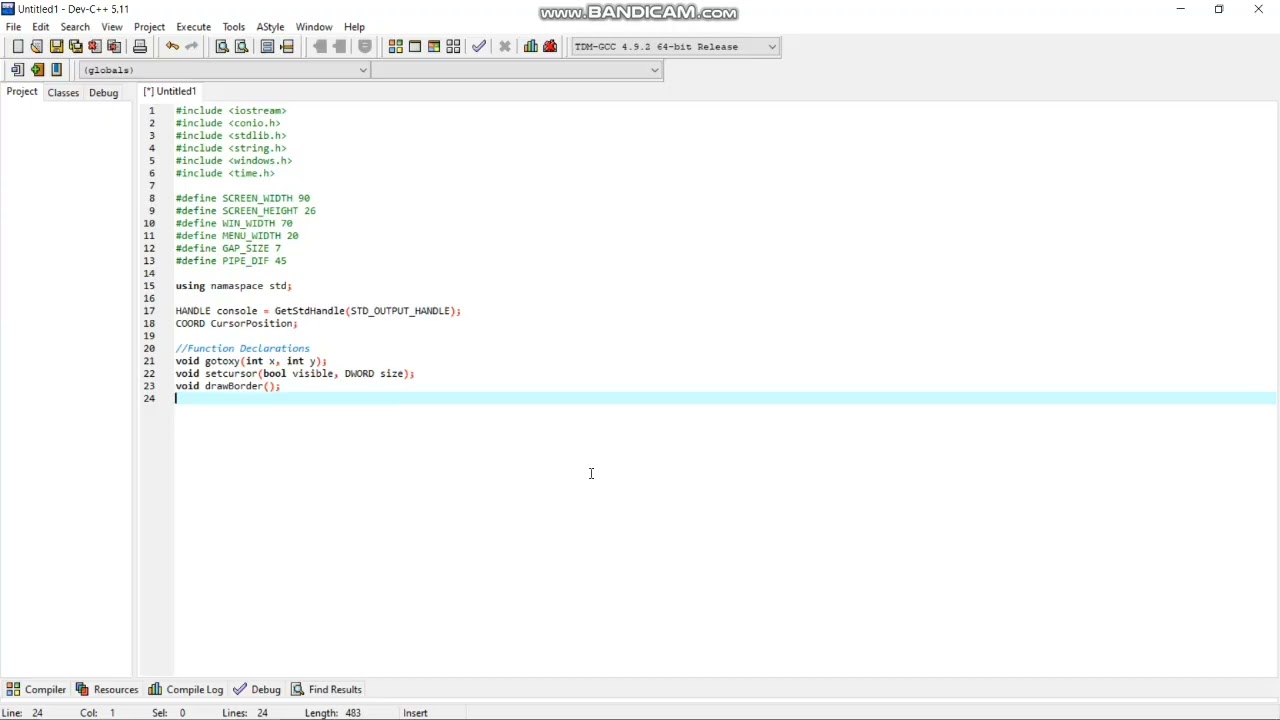Click the Replace toolbar icon
Viewport: 1280px width, 720px height.
click(241, 47)
